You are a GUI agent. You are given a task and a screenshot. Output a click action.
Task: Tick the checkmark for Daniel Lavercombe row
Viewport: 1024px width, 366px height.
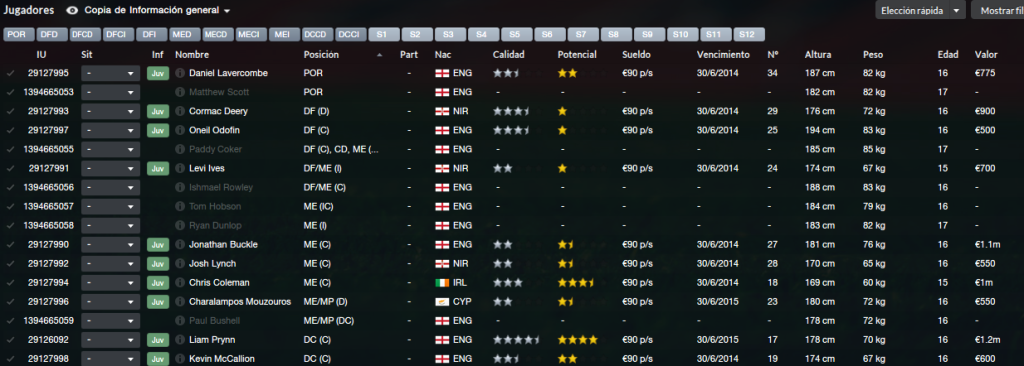pos(10,73)
